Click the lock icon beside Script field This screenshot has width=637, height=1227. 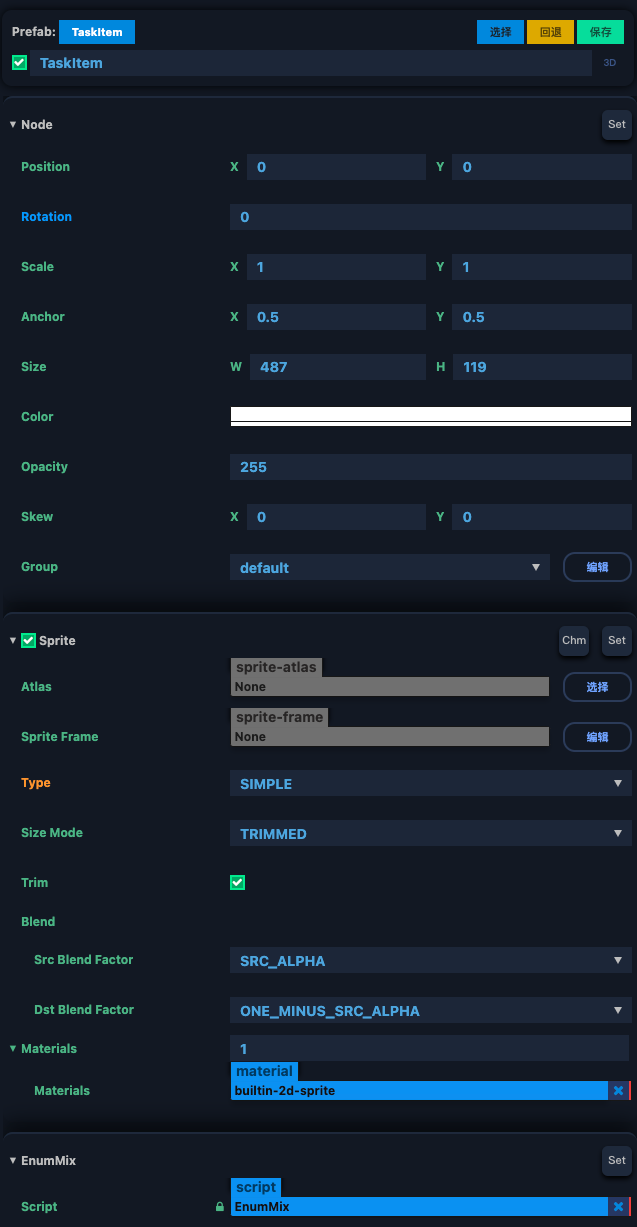220,1207
